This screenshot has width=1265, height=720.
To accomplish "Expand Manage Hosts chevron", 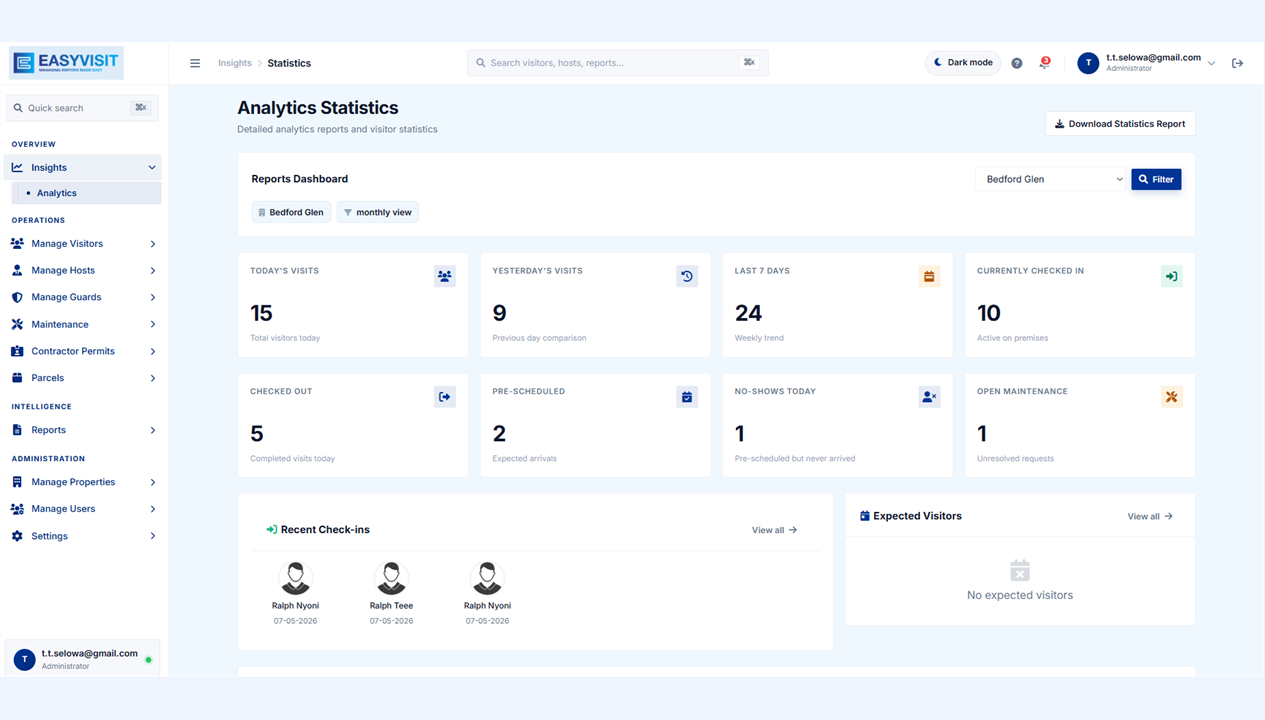I will (152, 271).
